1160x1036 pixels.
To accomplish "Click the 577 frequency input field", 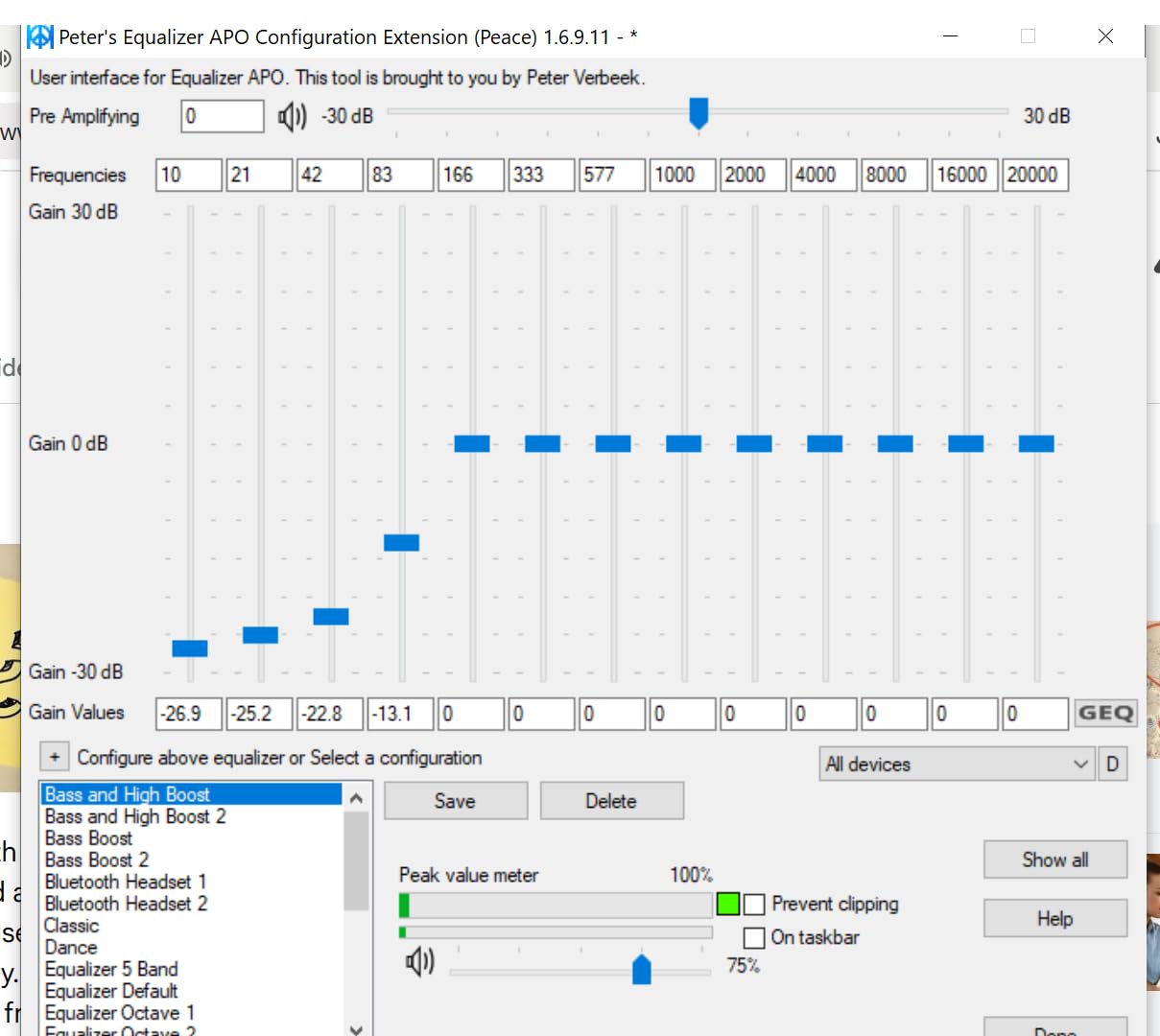I will click(x=612, y=175).
